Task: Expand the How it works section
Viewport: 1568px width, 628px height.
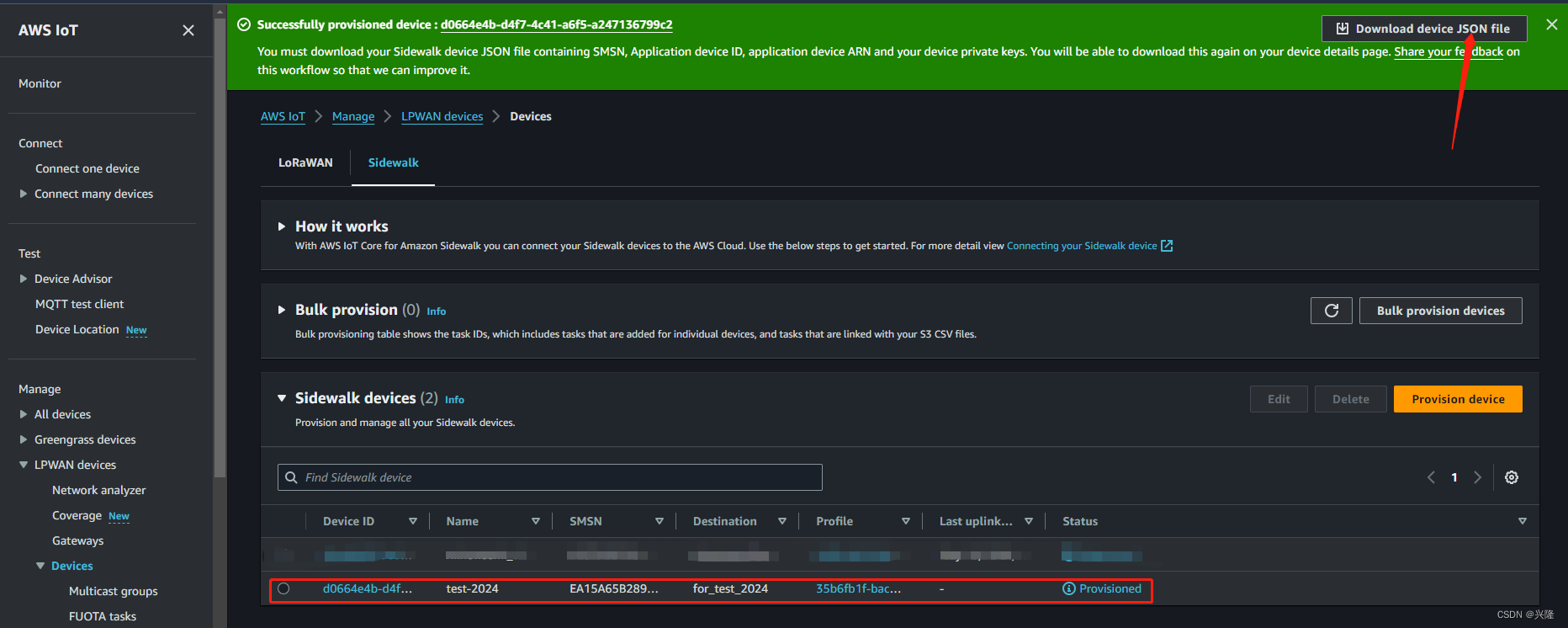Action: click(282, 226)
